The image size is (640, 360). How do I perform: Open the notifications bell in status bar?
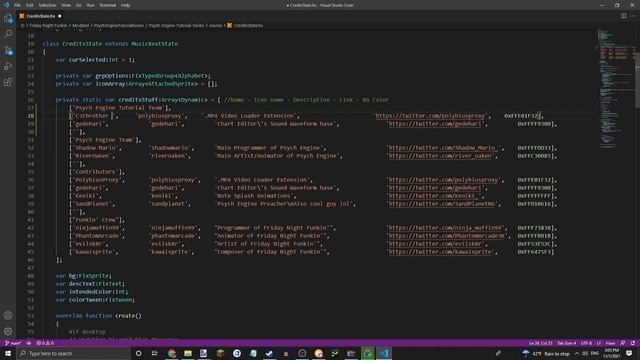point(633,343)
